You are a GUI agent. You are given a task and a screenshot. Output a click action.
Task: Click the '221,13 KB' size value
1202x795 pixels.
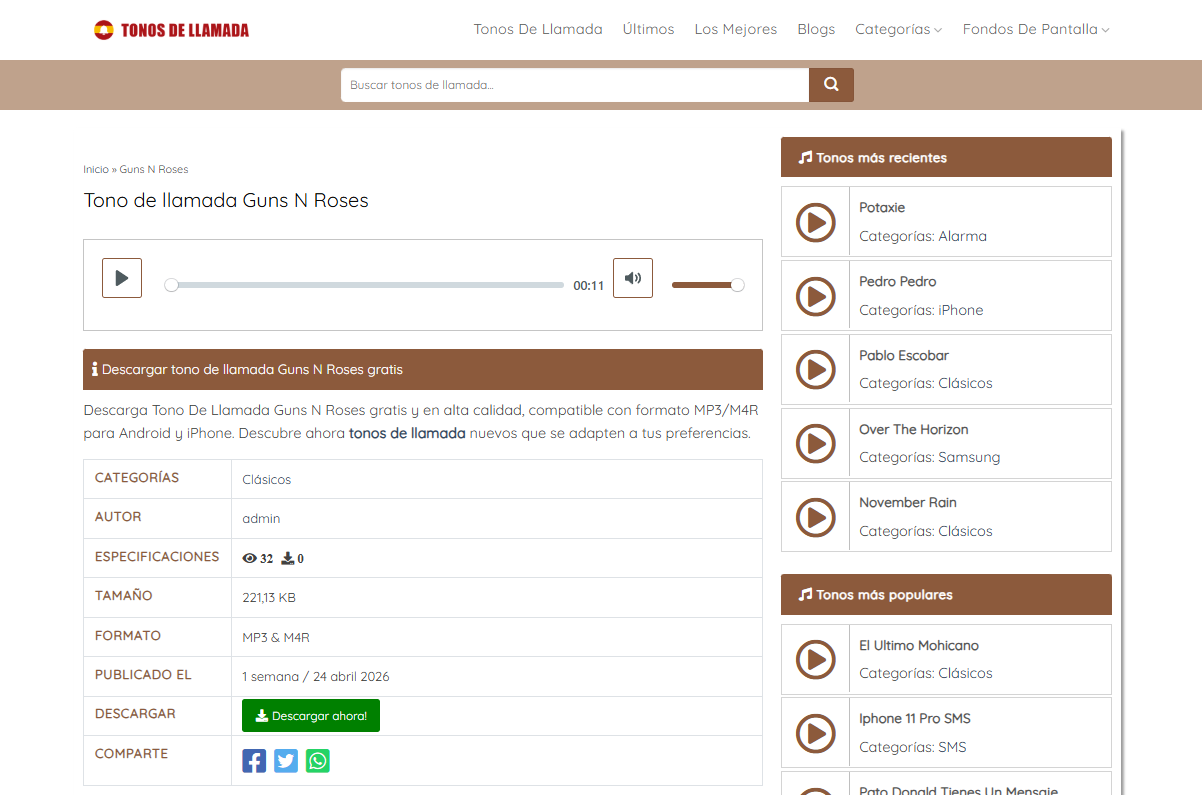(x=269, y=598)
